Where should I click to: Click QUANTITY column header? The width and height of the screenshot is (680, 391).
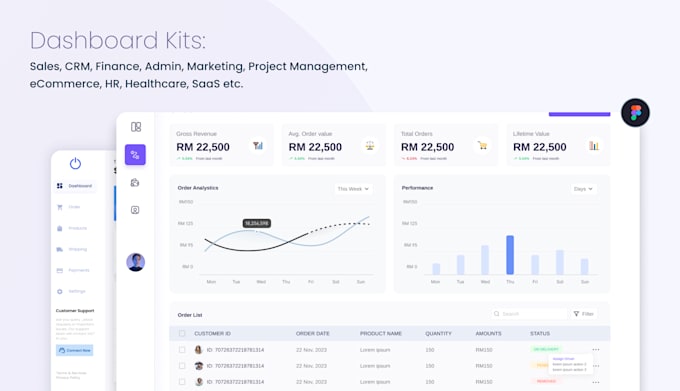coord(438,333)
